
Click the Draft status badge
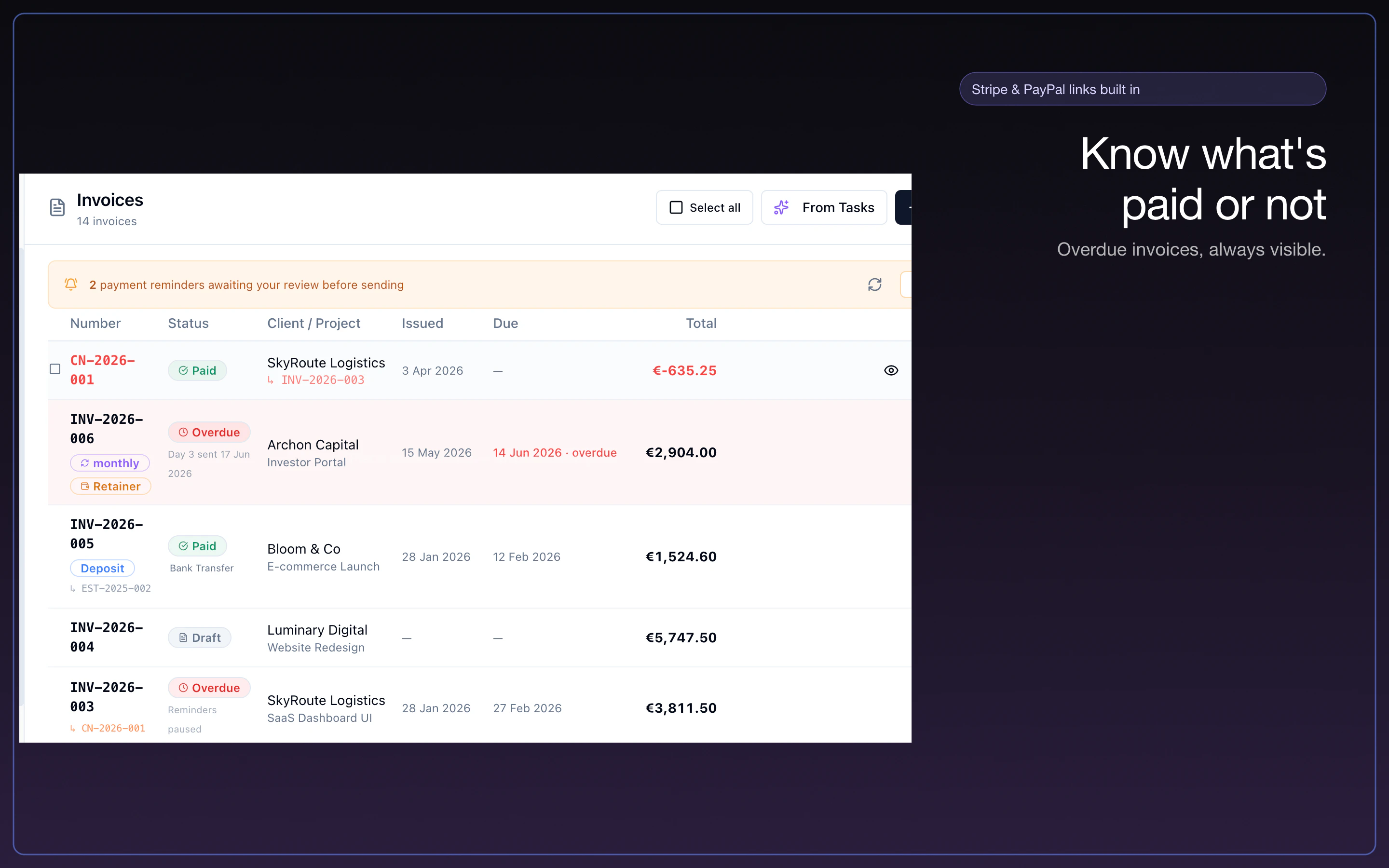199,638
